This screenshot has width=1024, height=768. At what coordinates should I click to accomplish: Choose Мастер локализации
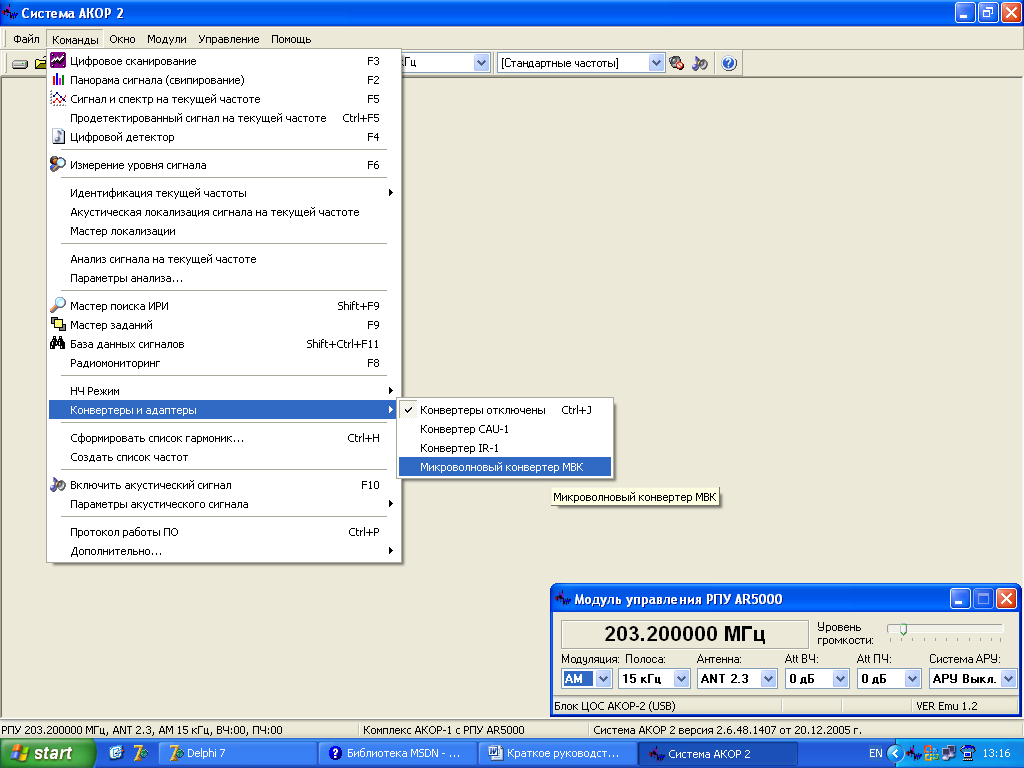[x=224, y=231]
